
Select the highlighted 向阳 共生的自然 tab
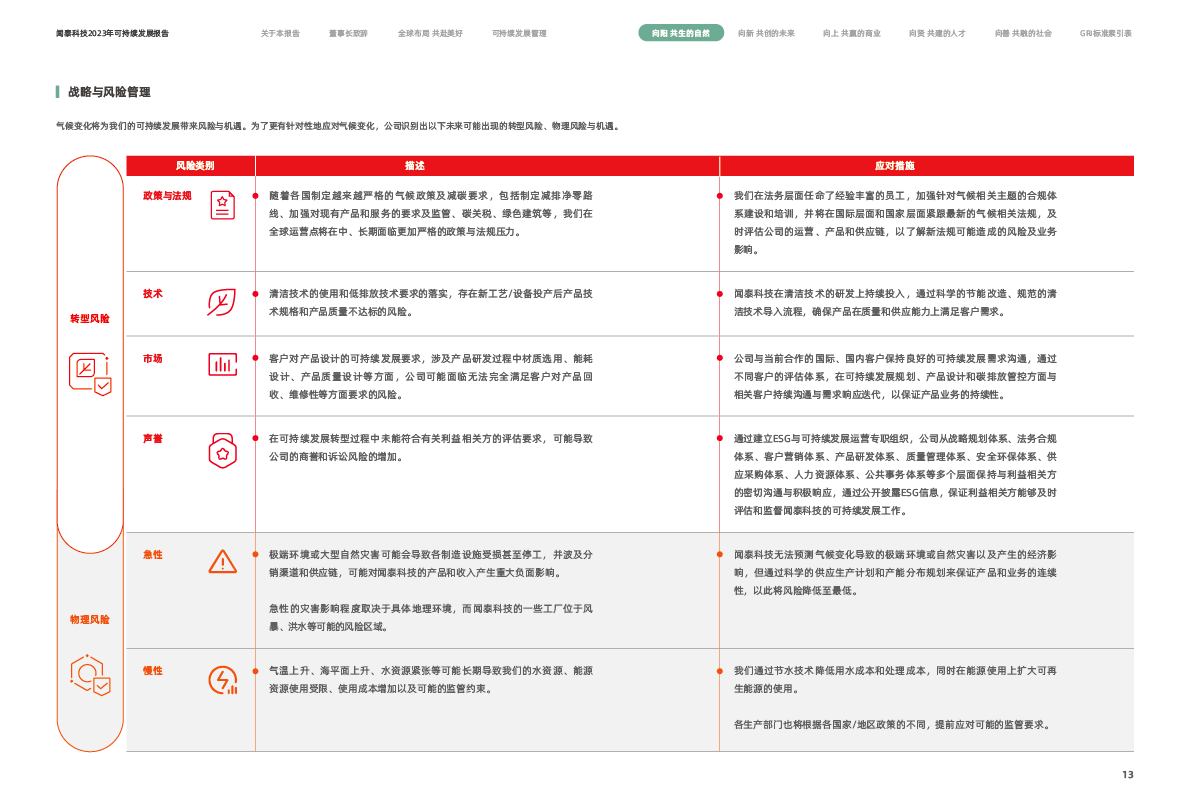pyautogui.click(x=681, y=33)
